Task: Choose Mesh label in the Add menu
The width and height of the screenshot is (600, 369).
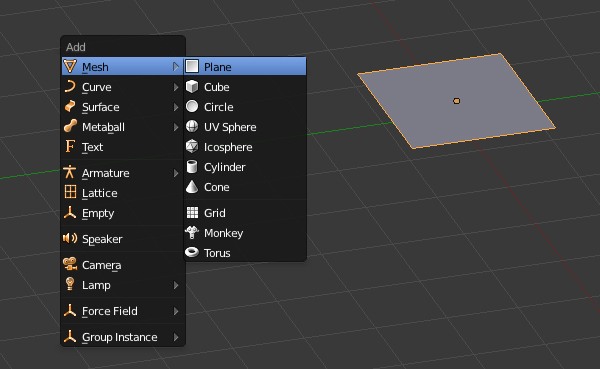Action: [x=95, y=67]
